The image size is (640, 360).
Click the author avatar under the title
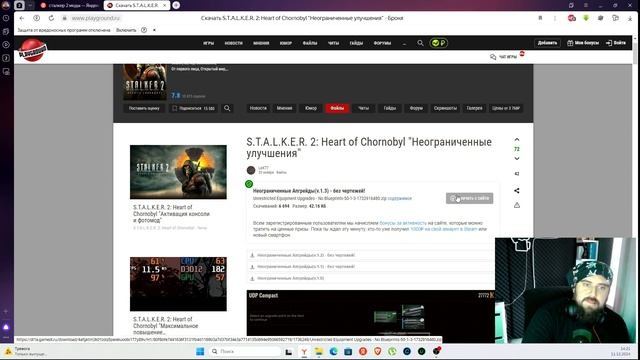pos(251,170)
